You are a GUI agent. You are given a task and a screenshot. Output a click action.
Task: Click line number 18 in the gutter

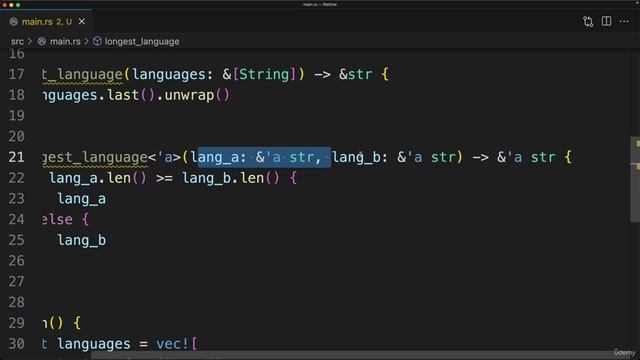click(16, 95)
